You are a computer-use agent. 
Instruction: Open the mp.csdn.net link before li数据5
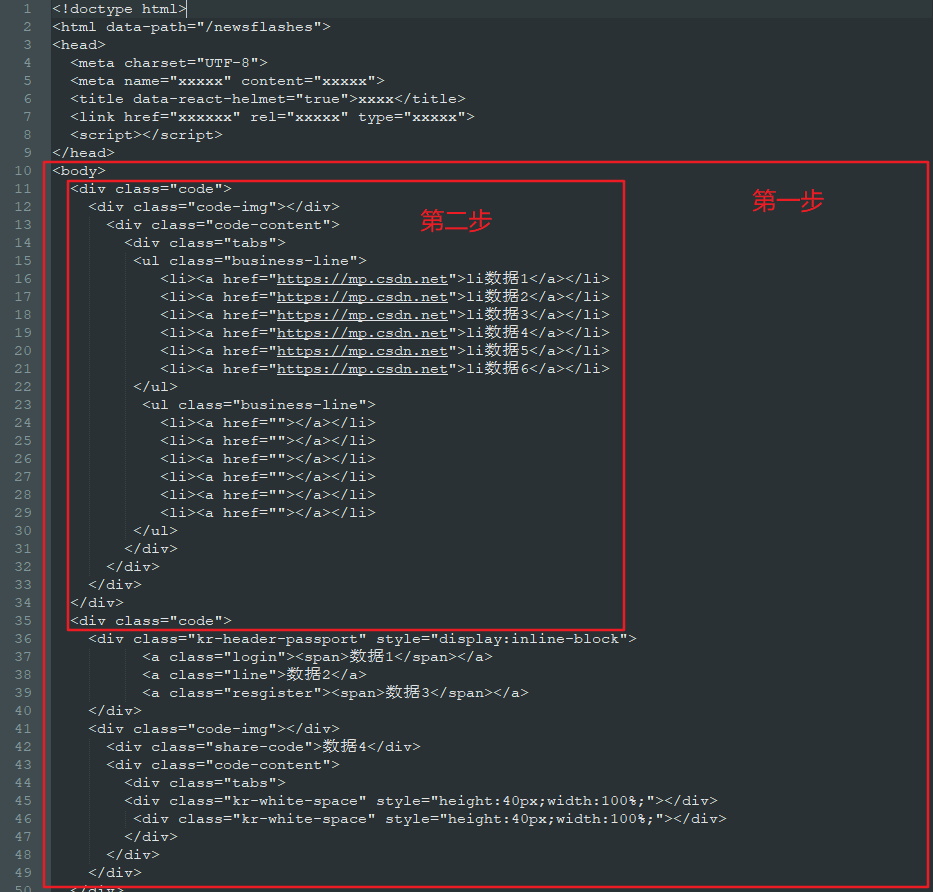pyautogui.click(x=362, y=351)
